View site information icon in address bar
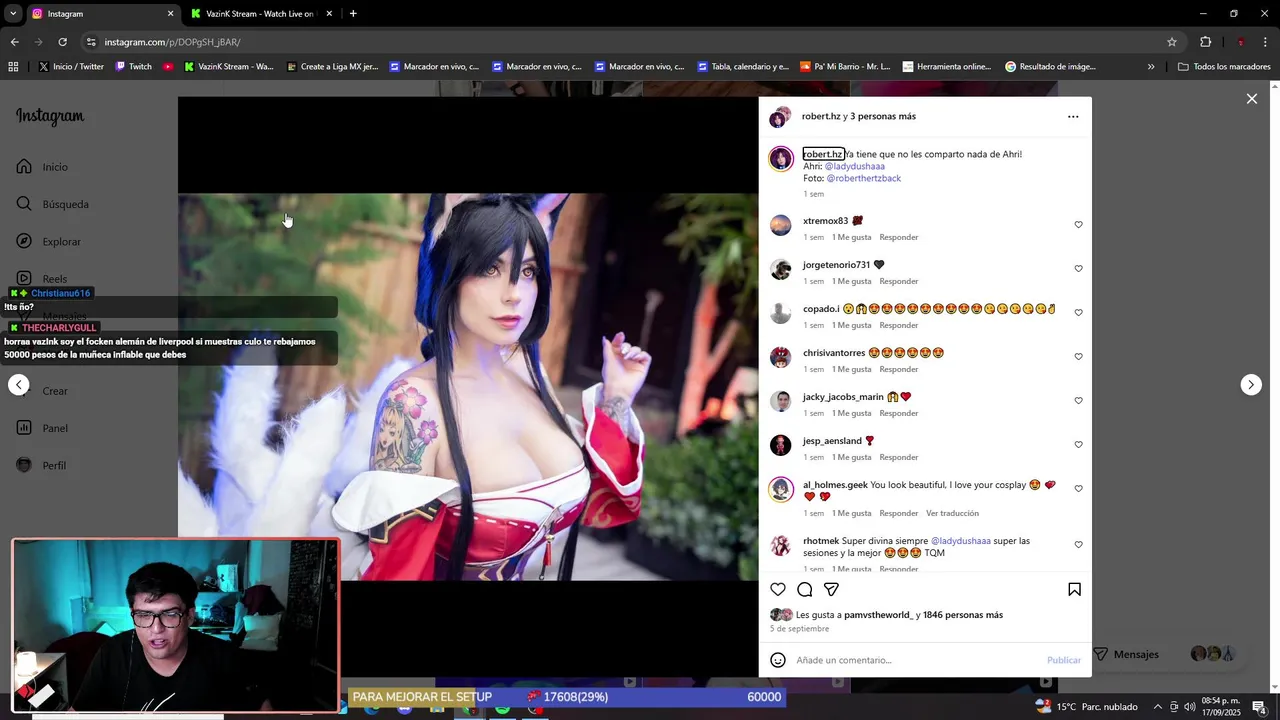The height and width of the screenshot is (720, 1280). pos(91,42)
